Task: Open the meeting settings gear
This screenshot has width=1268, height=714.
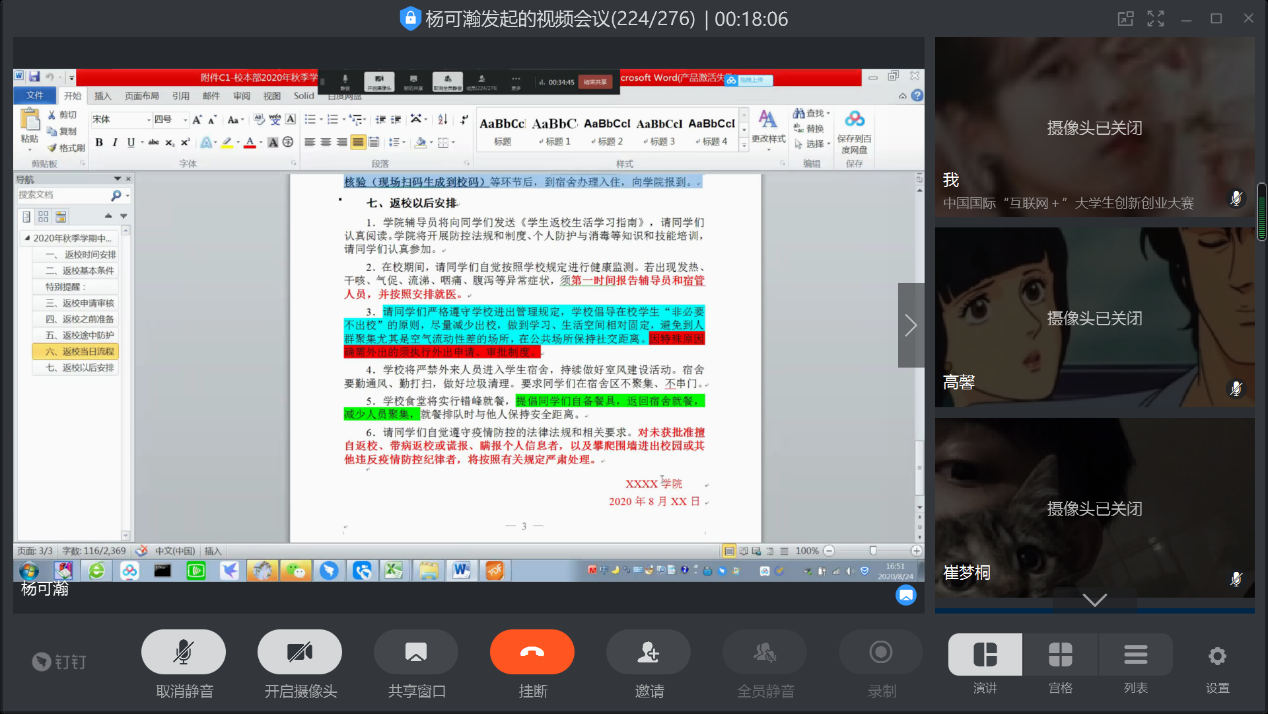Action: click(x=1217, y=656)
